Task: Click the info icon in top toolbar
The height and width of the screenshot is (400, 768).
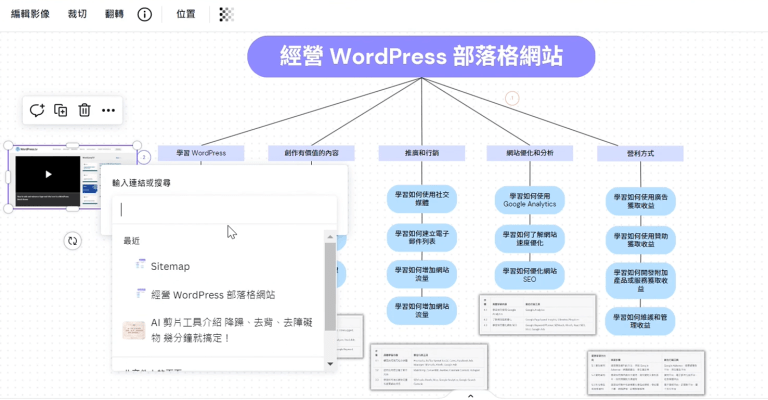Action: [x=144, y=14]
